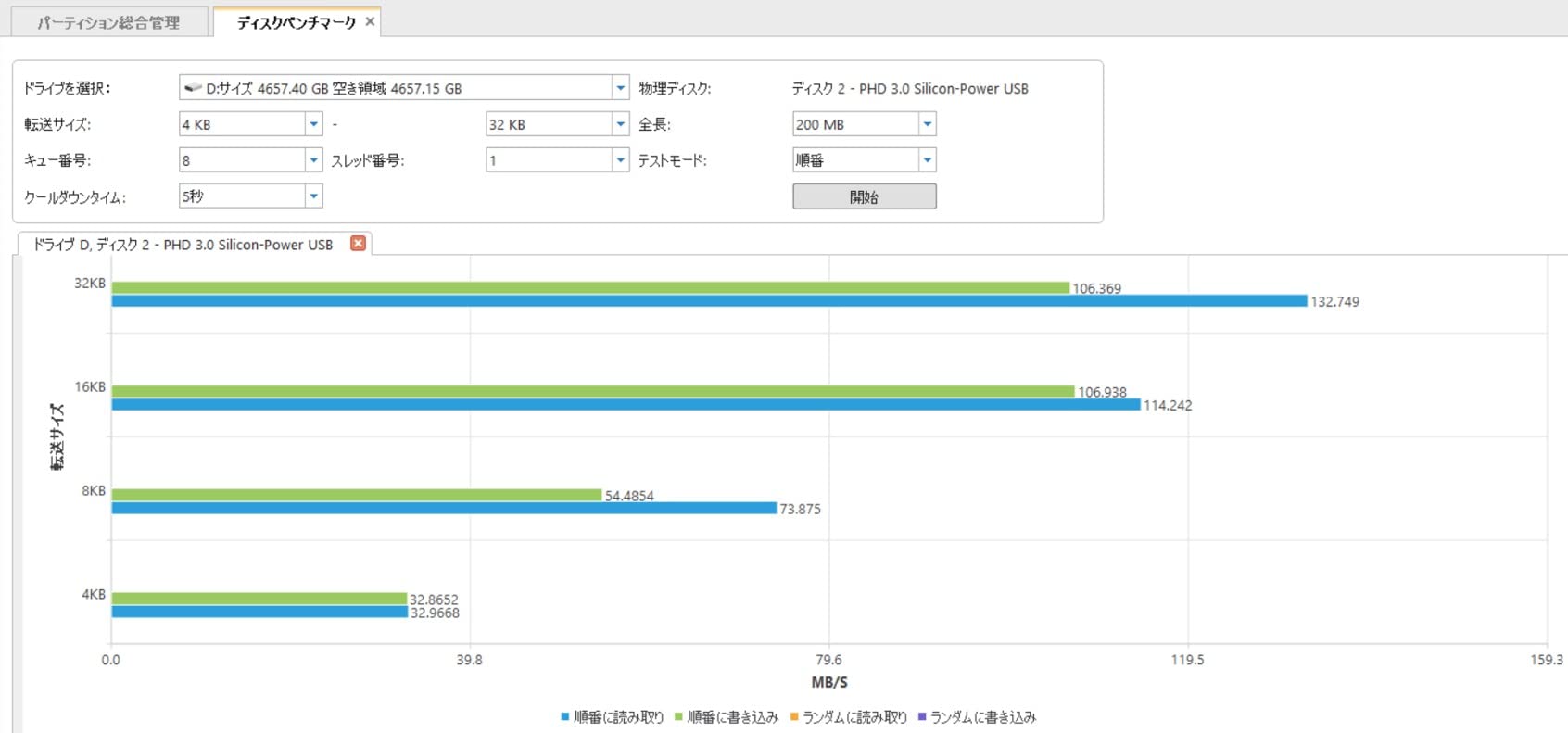The image size is (1568, 733).
Task: Expand the 4 KB transfer size dropdown
Action: click(x=313, y=124)
